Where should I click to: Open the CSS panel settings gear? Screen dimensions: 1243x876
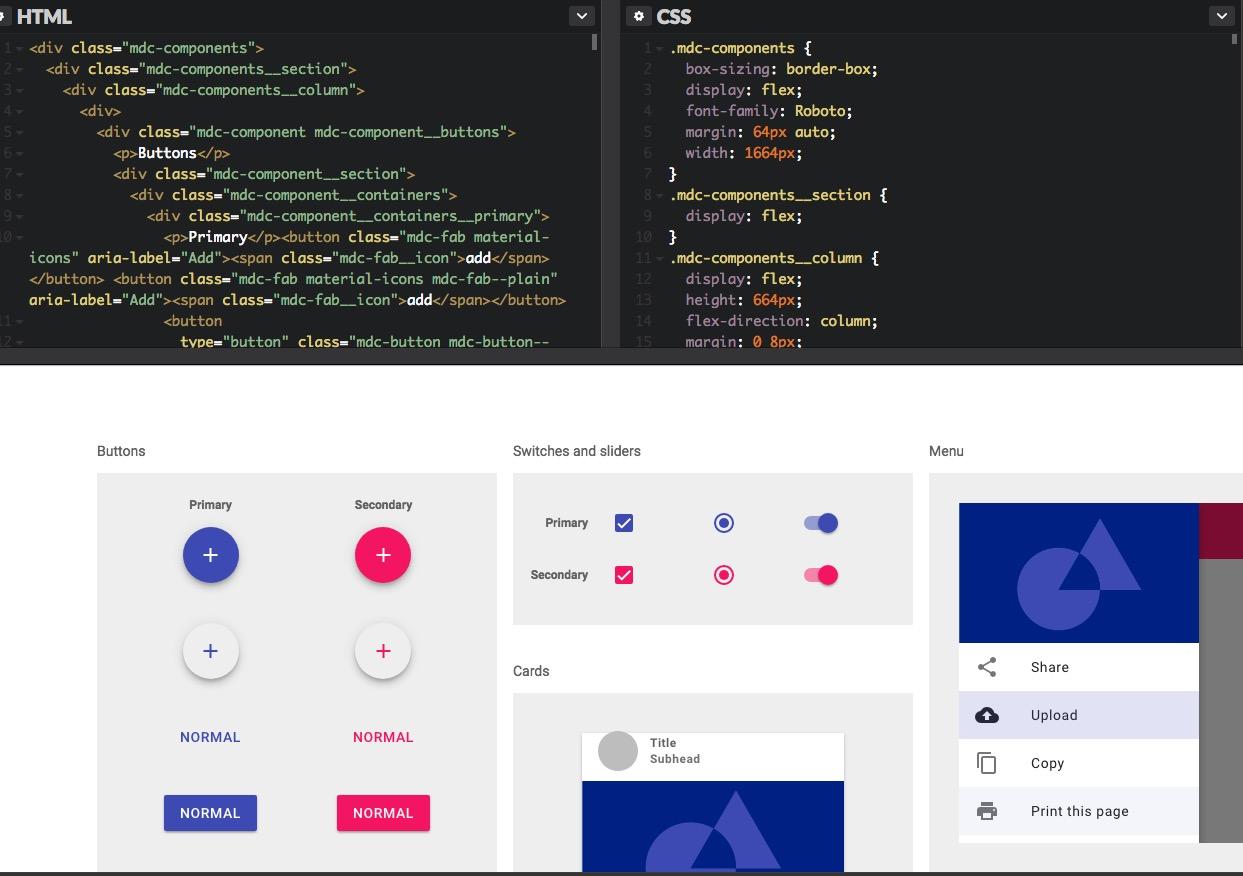coord(639,16)
